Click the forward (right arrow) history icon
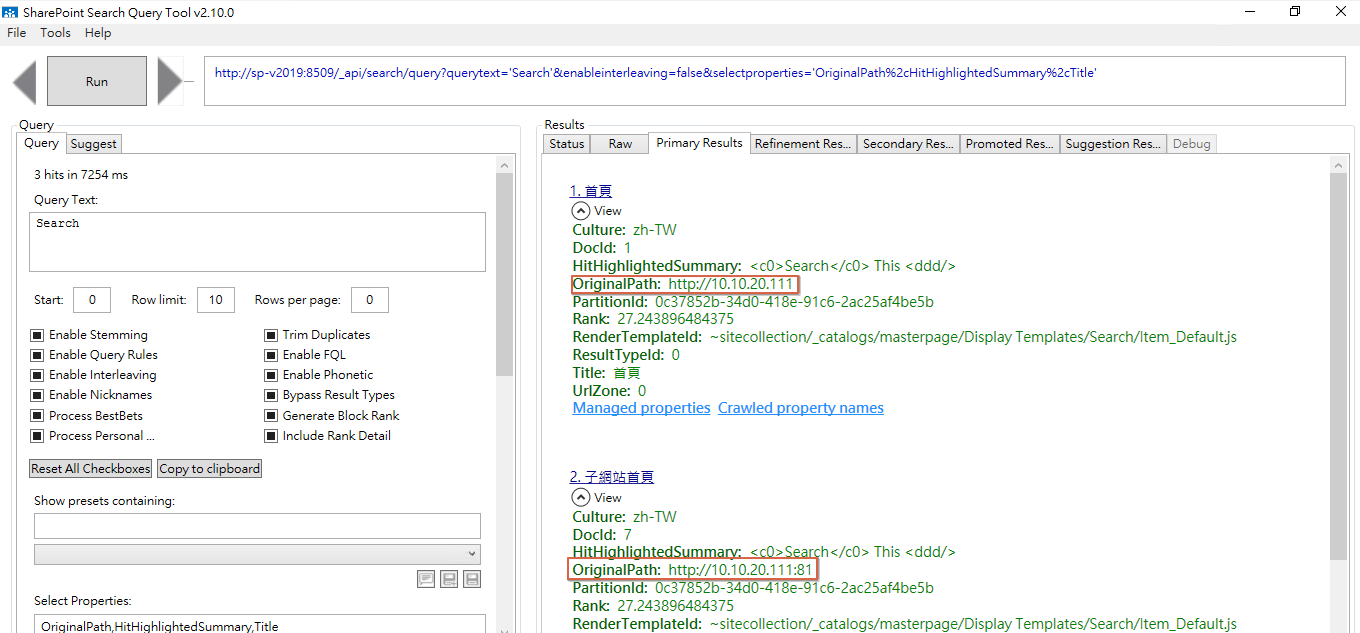 click(x=170, y=81)
